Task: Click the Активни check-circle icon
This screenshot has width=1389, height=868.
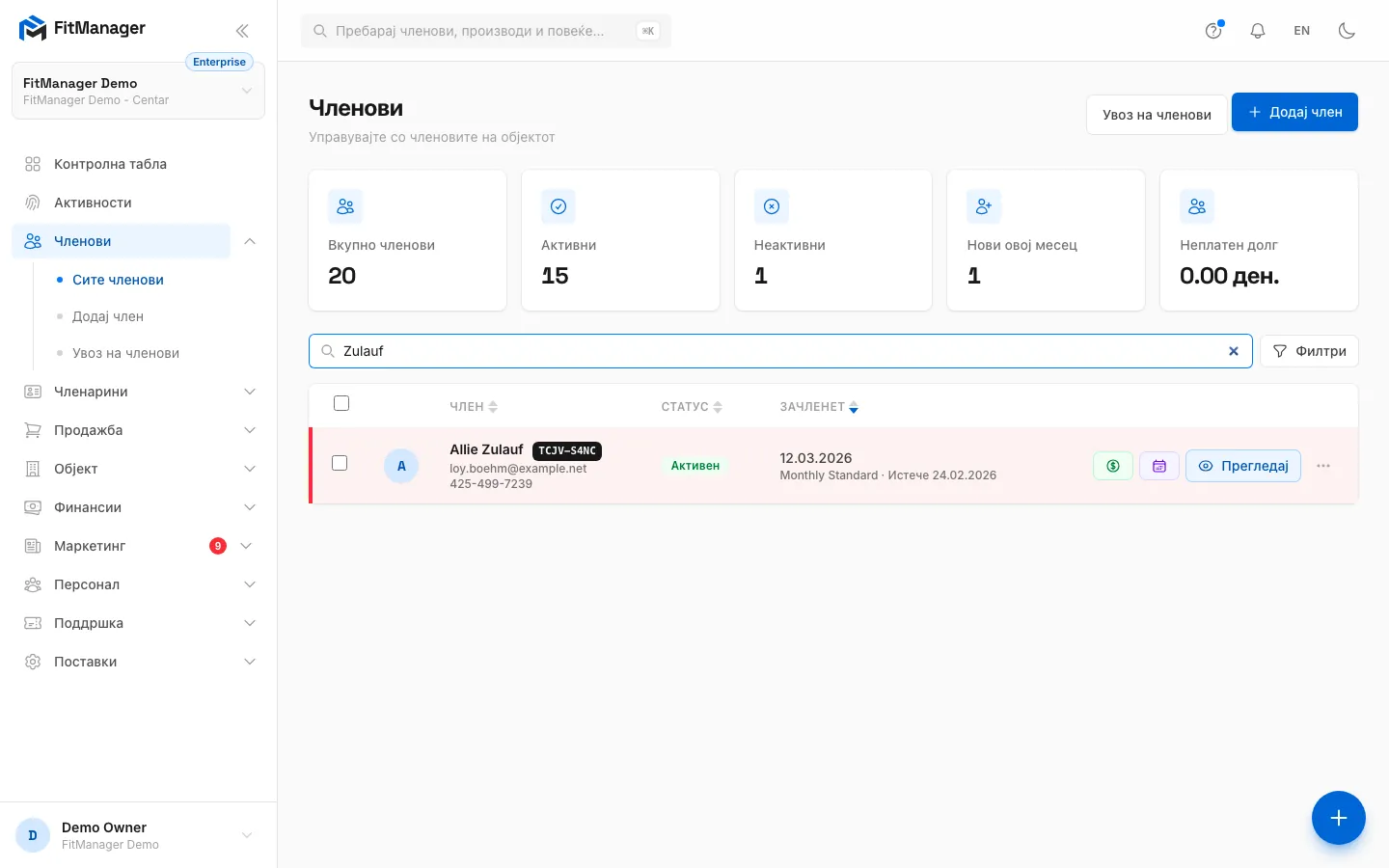Action: pos(558,206)
